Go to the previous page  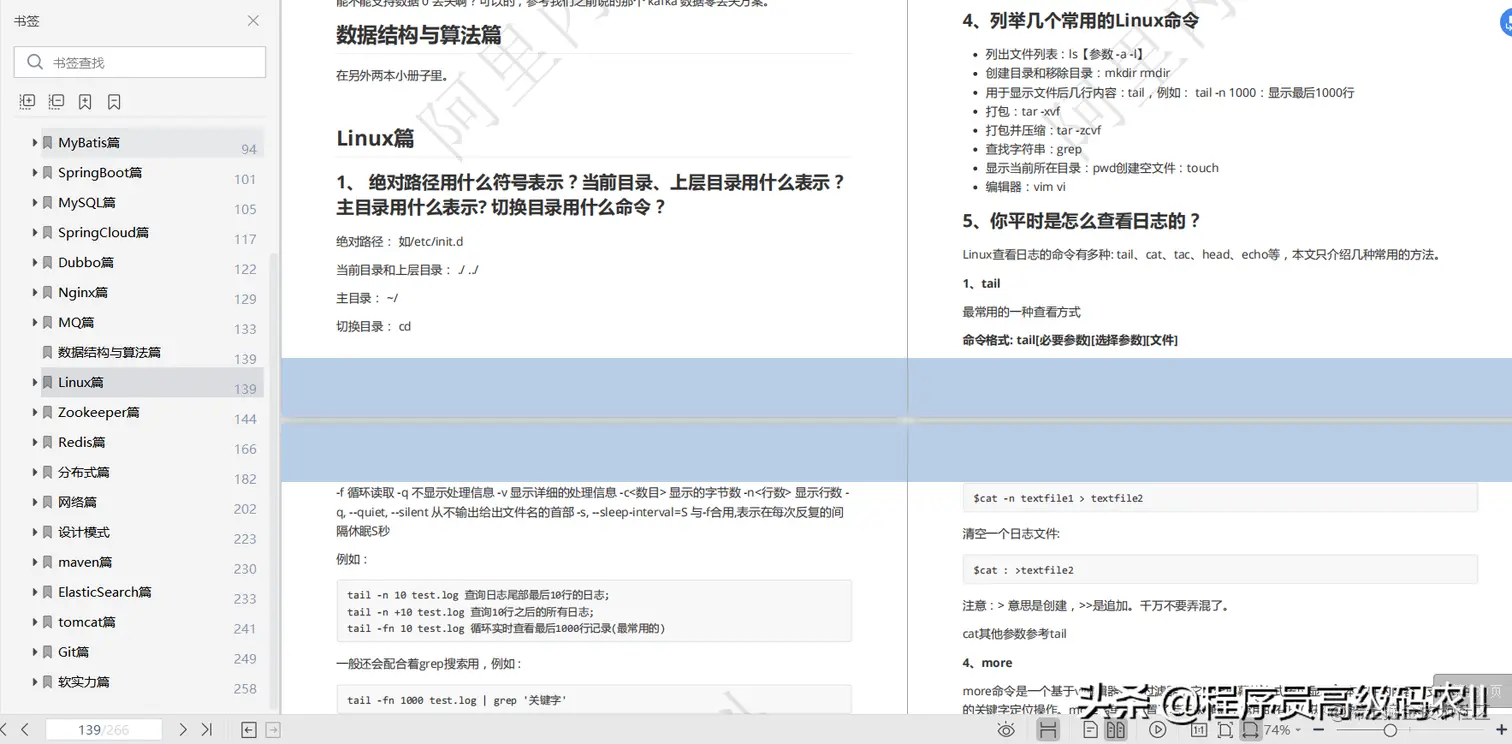[x=25, y=730]
